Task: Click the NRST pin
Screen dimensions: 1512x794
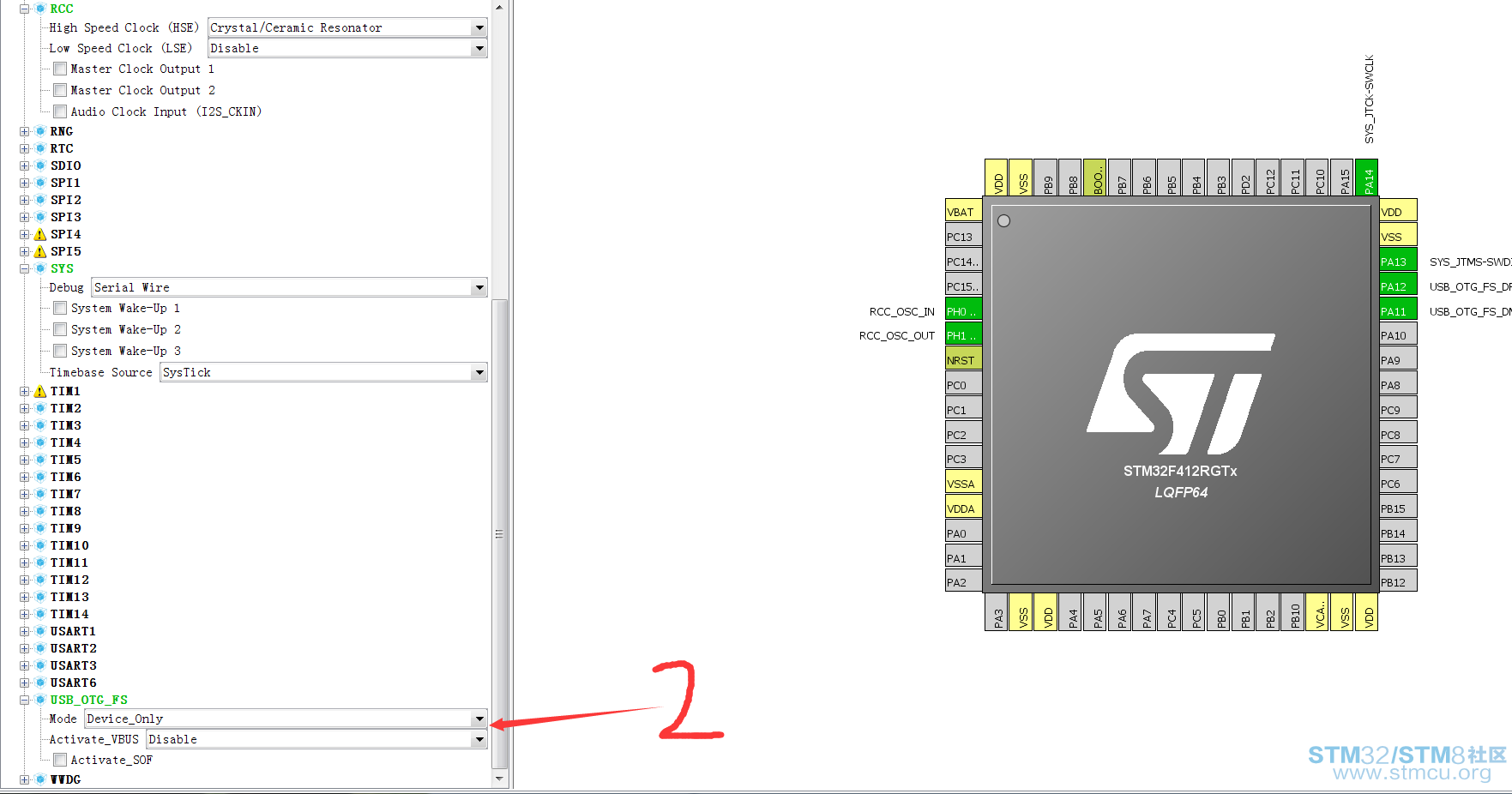Action: pos(963,359)
